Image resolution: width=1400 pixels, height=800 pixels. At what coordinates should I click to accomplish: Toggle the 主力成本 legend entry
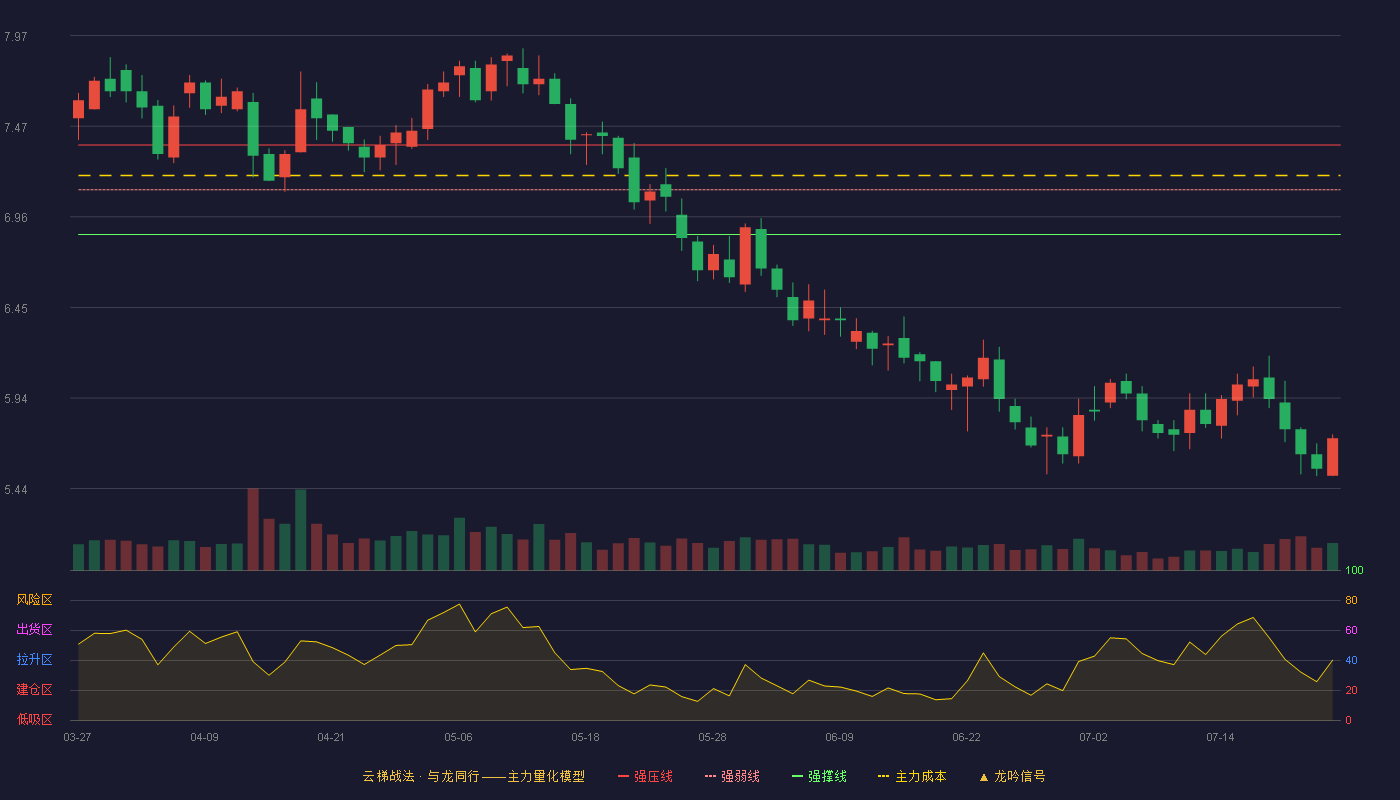[x=912, y=776]
